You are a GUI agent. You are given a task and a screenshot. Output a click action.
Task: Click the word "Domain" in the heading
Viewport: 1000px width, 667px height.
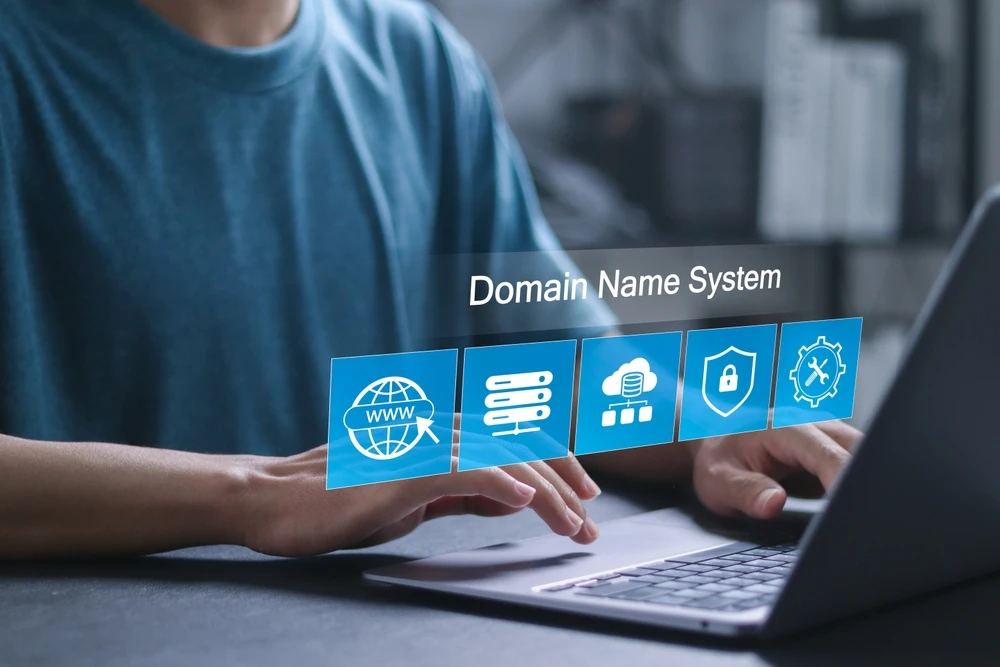point(528,288)
